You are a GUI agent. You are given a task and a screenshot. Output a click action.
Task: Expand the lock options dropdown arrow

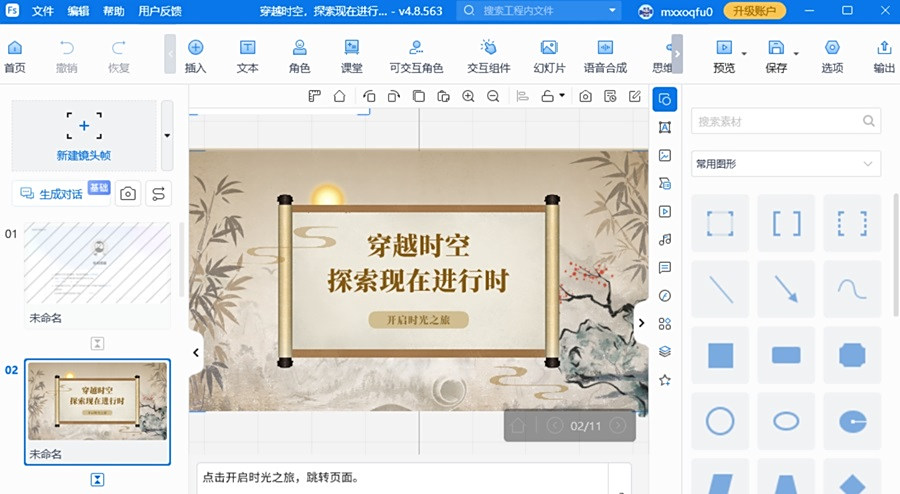coord(562,97)
